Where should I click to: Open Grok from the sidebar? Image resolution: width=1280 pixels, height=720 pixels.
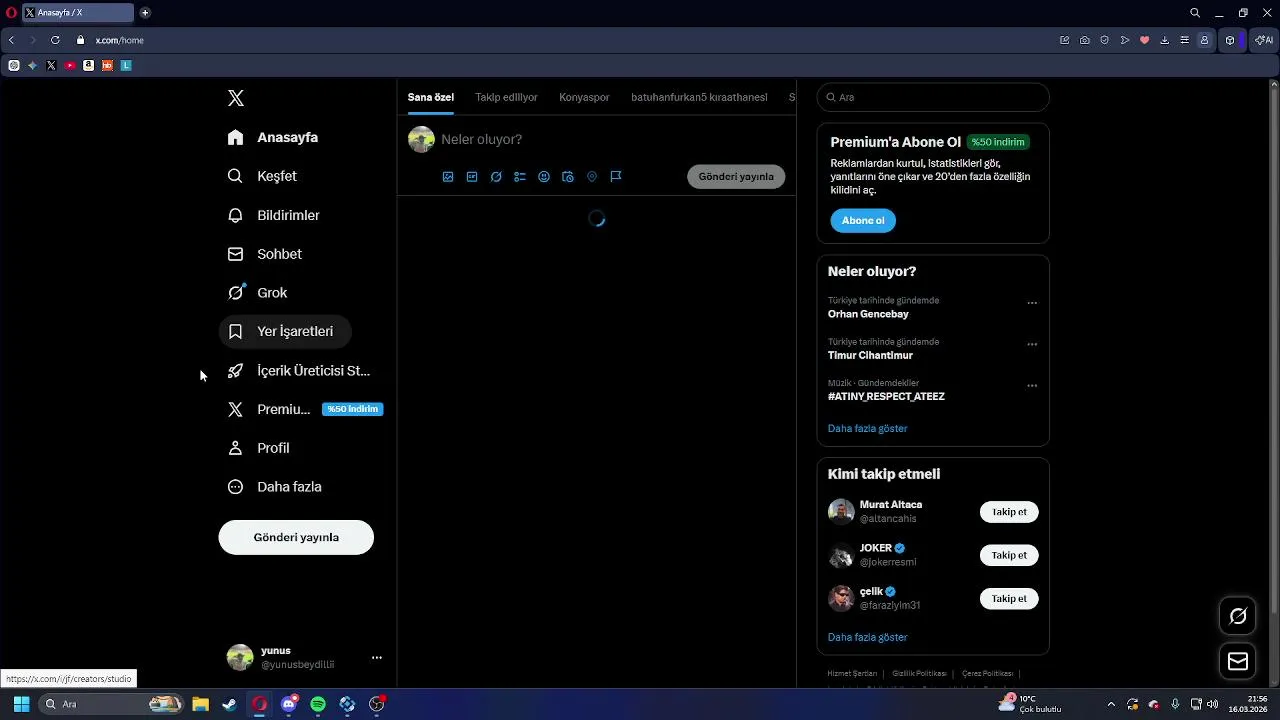coord(258,293)
